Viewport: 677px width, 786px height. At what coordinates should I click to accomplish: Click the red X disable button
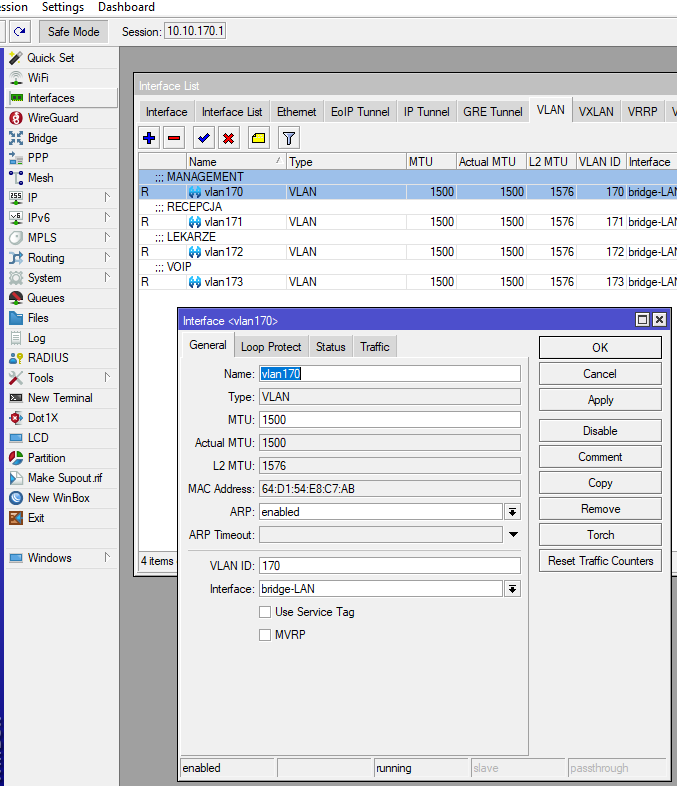(229, 138)
